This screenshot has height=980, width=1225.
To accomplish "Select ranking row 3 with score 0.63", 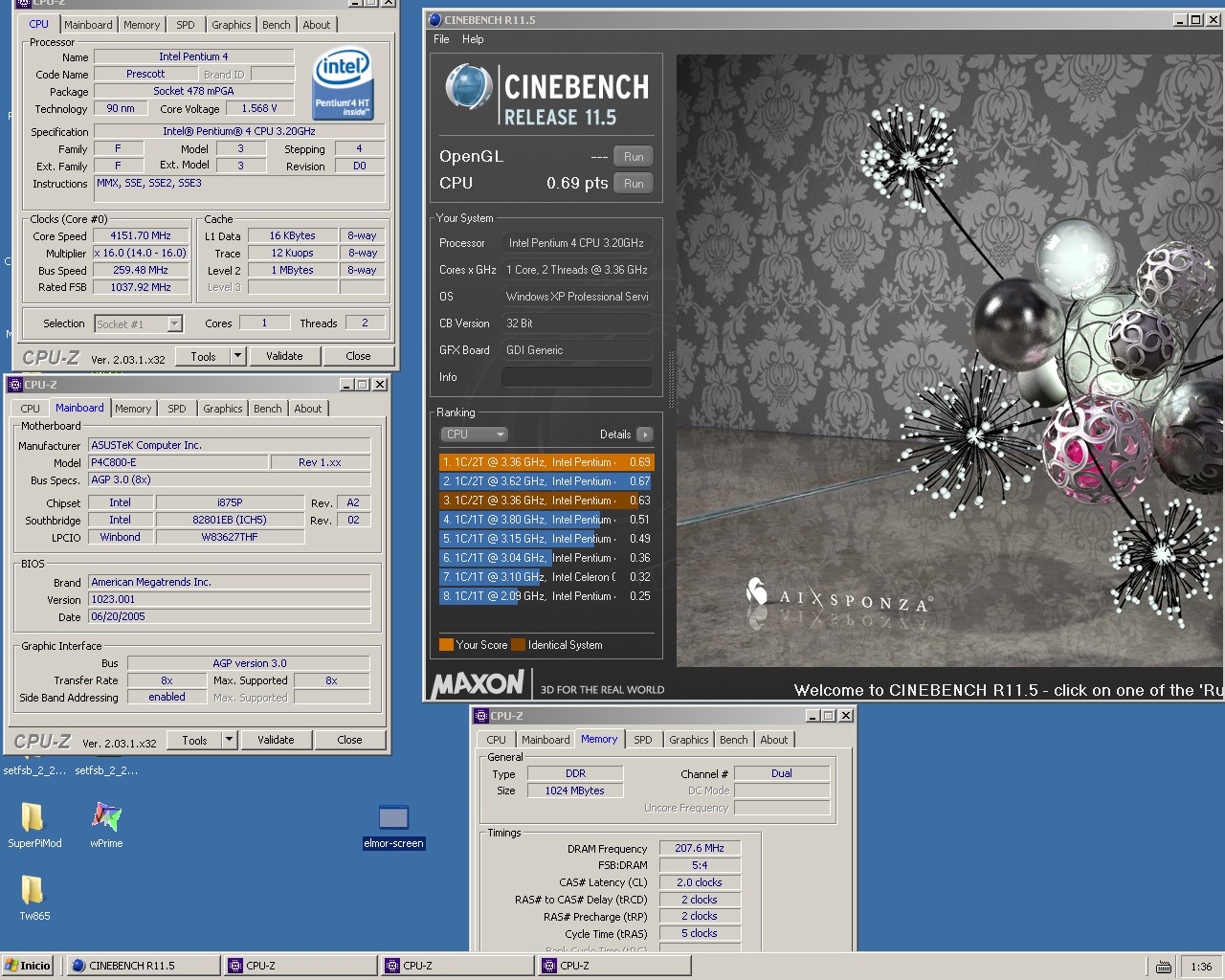I will click(x=546, y=501).
